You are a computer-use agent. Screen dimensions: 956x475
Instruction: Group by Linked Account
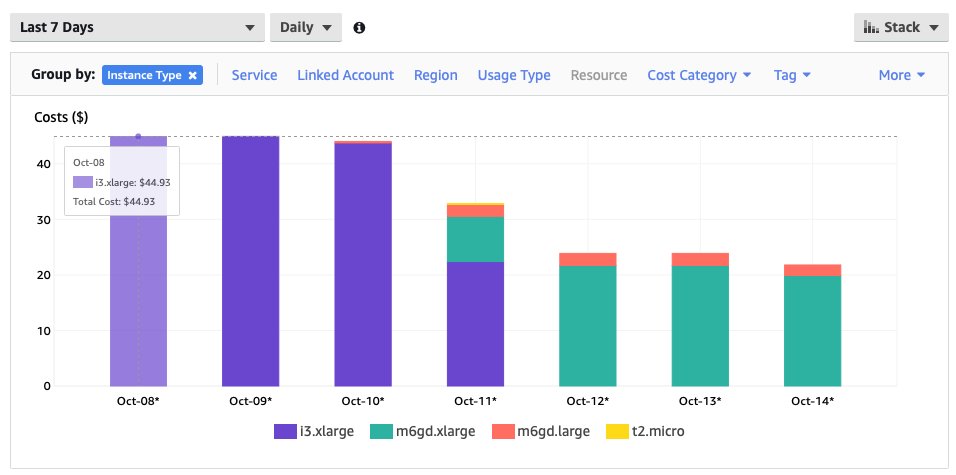point(345,75)
